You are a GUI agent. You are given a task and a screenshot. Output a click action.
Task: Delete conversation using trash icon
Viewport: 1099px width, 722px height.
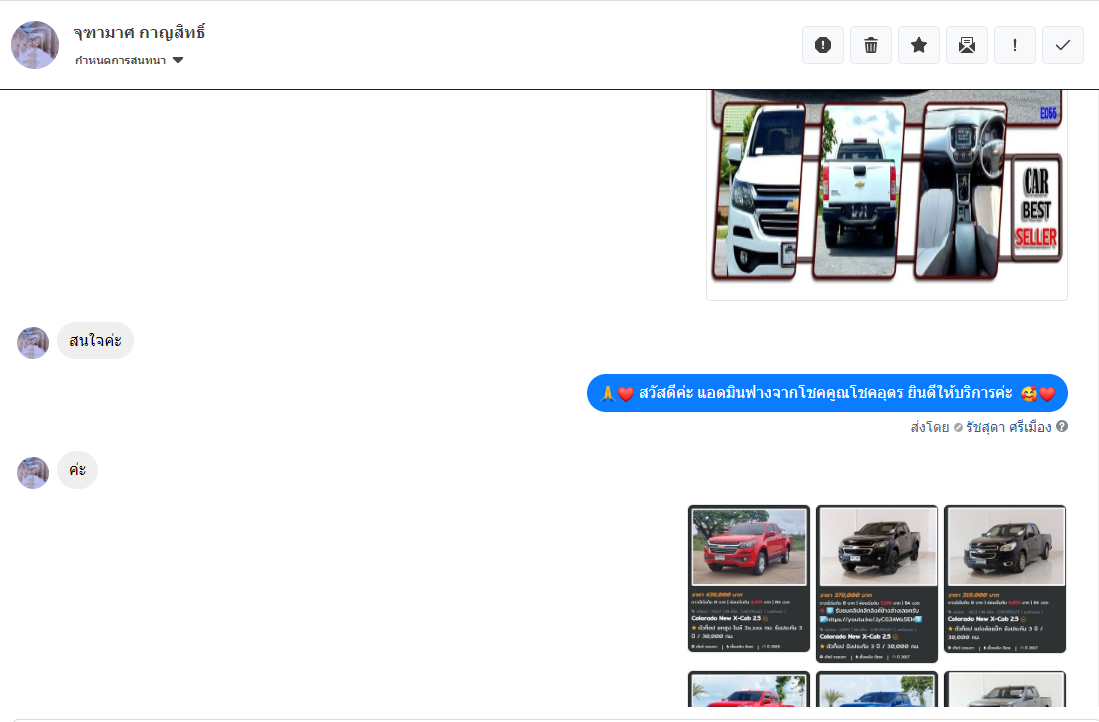click(871, 46)
